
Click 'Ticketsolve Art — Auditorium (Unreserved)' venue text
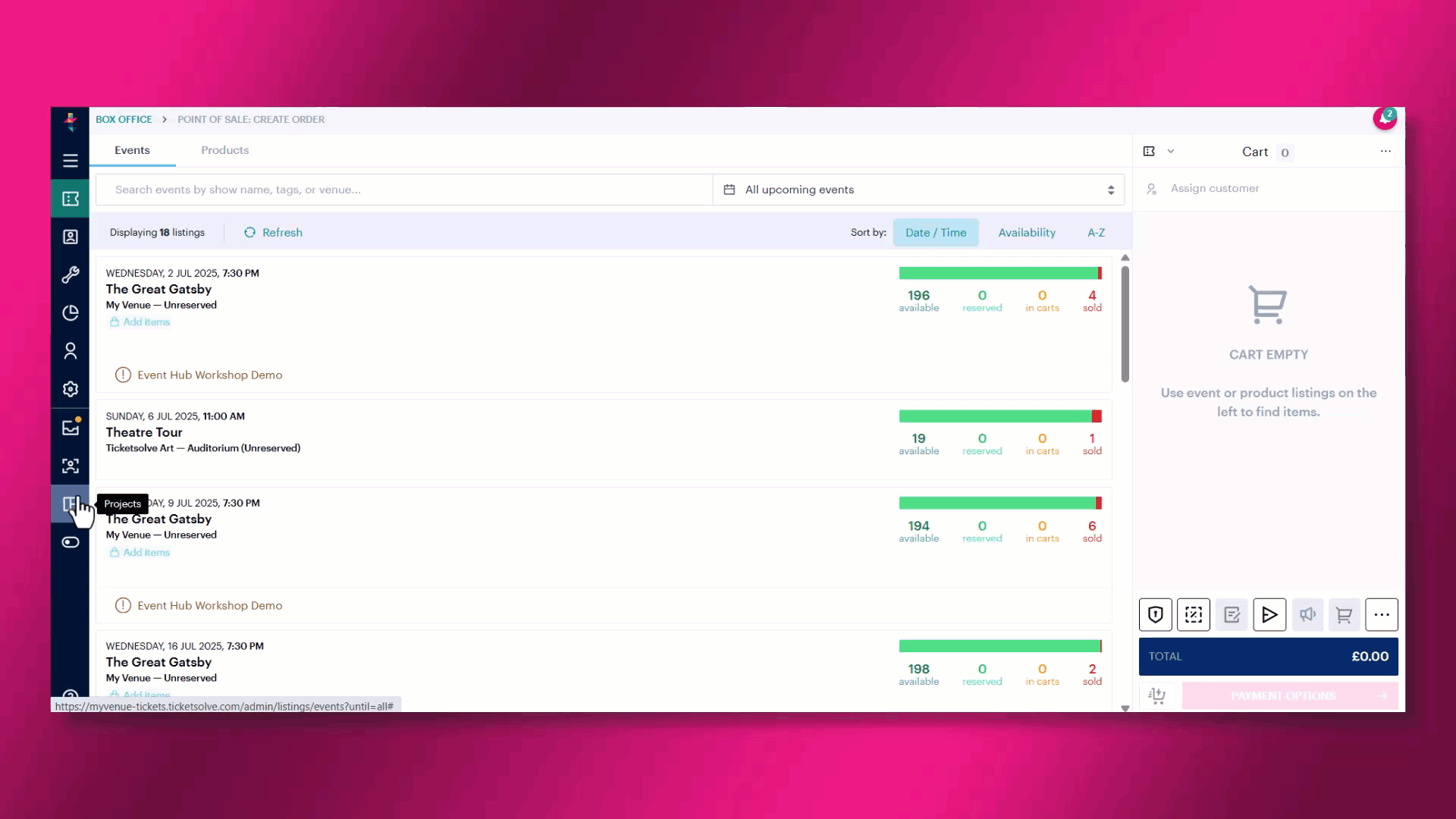tap(203, 448)
